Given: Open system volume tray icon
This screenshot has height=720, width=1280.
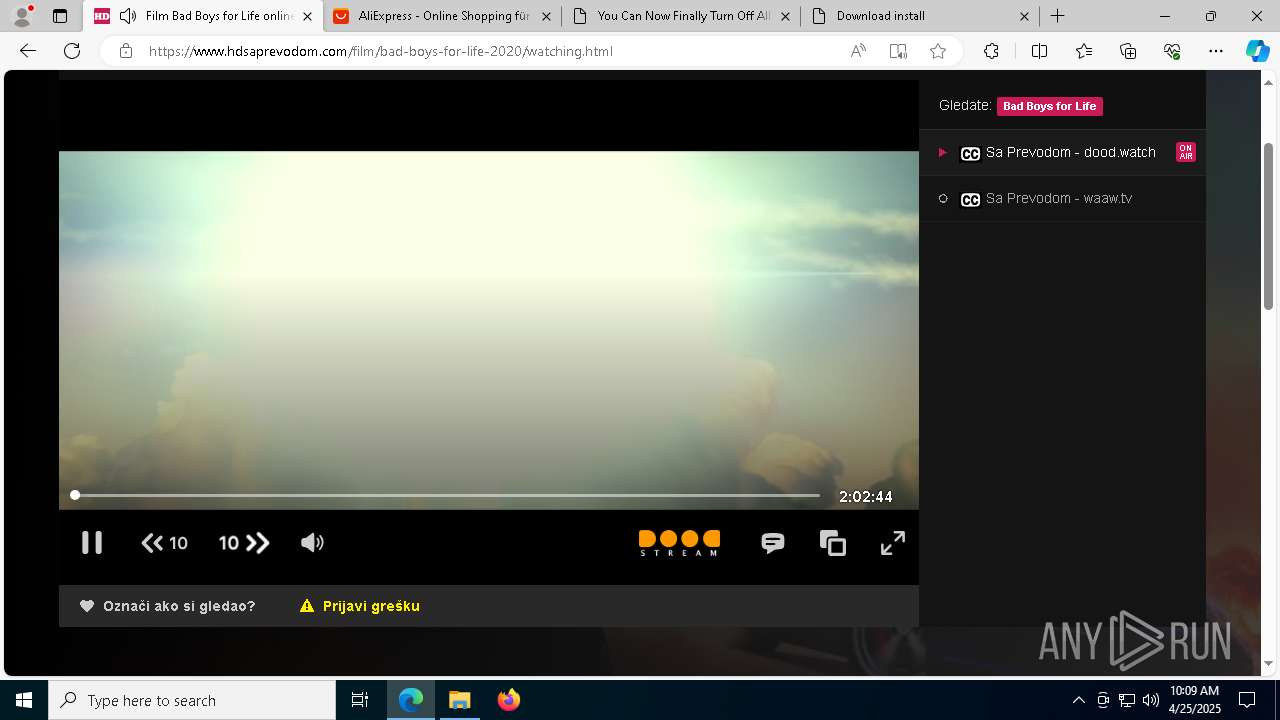Looking at the screenshot, I should pos(1150,700).
